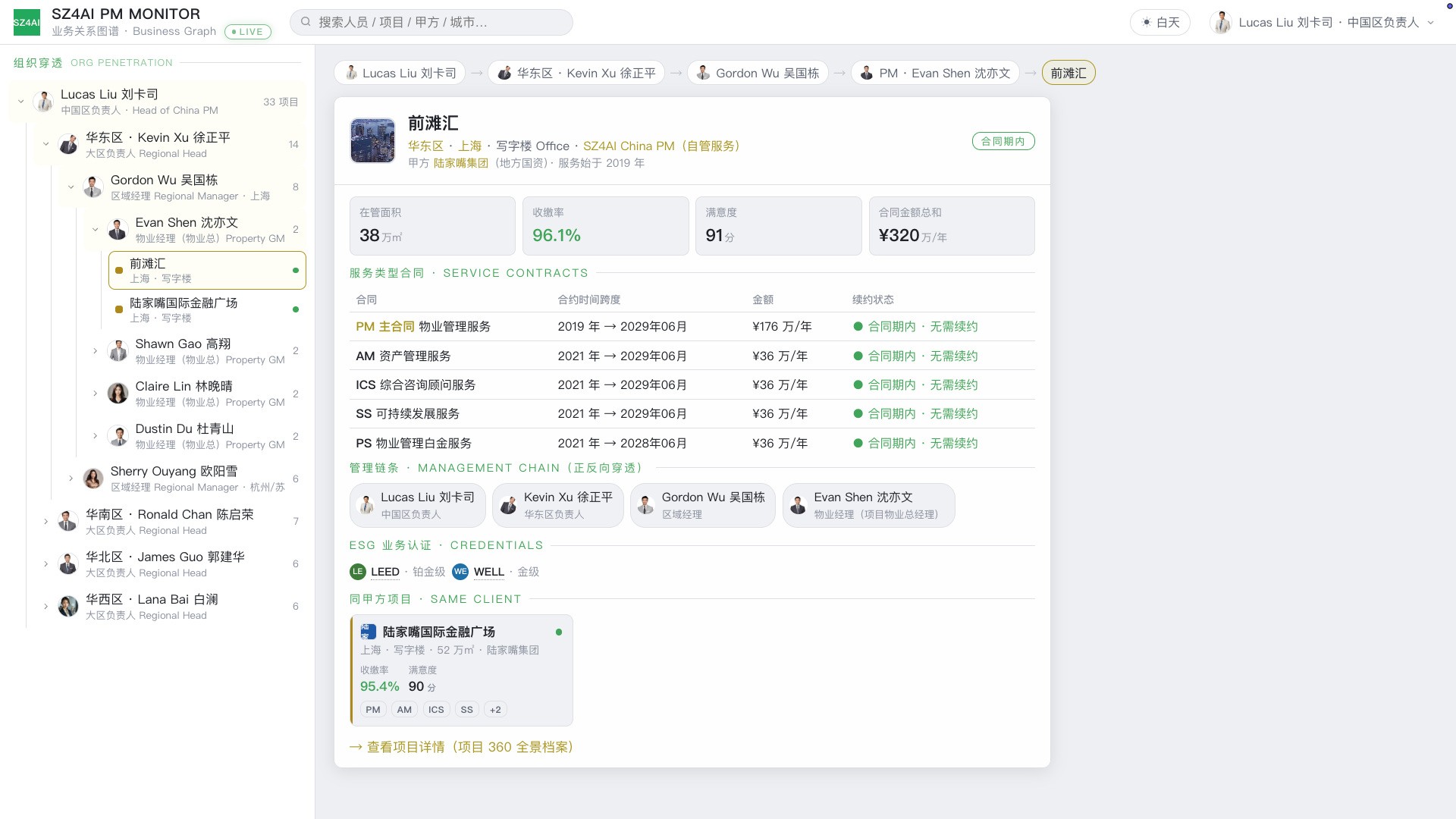Click Gordon Wu avatar in org tree
The image size is (1456, 819).
pos(93,187)
